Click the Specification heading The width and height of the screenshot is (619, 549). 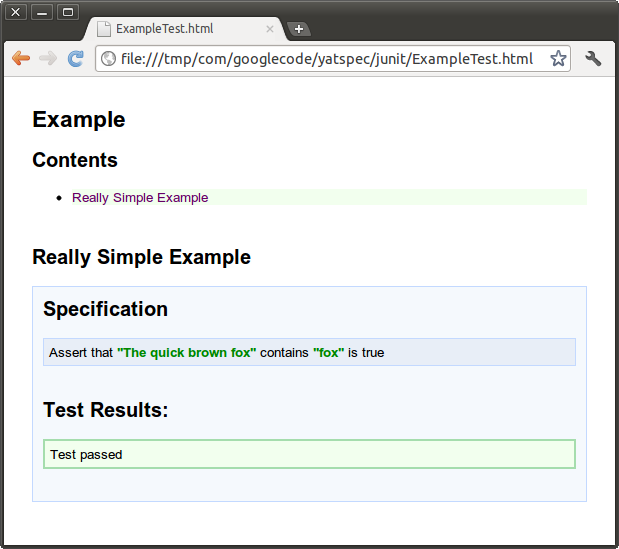[x=105, y=309]
